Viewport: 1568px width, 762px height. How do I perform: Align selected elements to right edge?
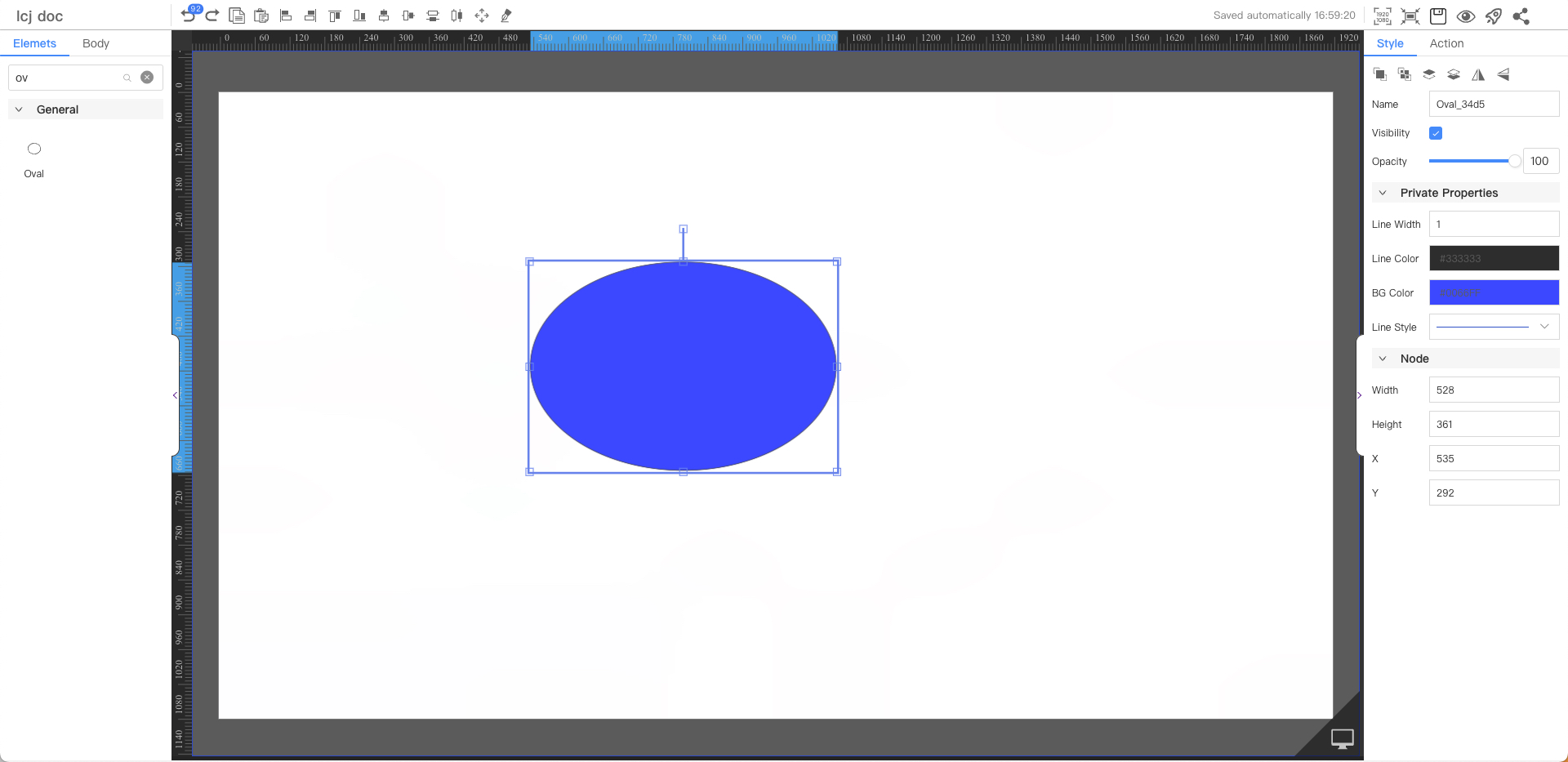coord(310,16)
